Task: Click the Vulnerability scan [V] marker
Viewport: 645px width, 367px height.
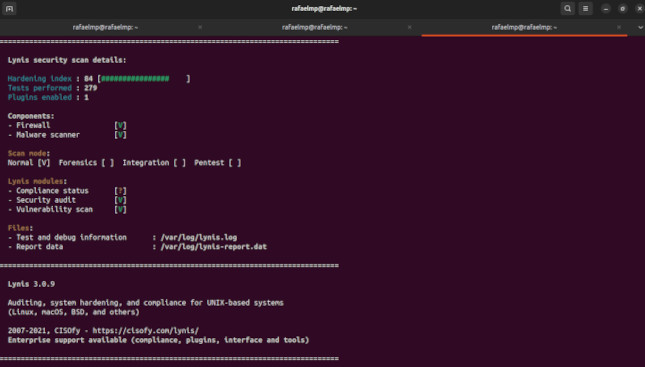Action: (120, 210)
